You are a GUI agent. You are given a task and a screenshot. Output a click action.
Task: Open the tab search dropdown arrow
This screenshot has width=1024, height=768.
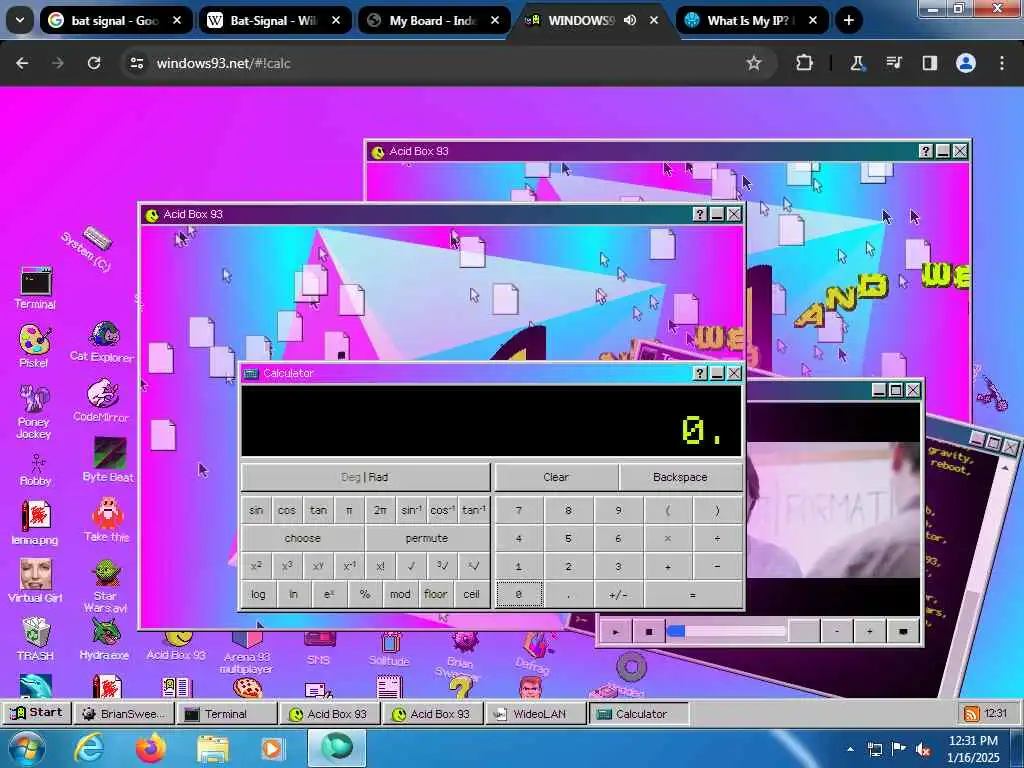click(x=20, y=20)
